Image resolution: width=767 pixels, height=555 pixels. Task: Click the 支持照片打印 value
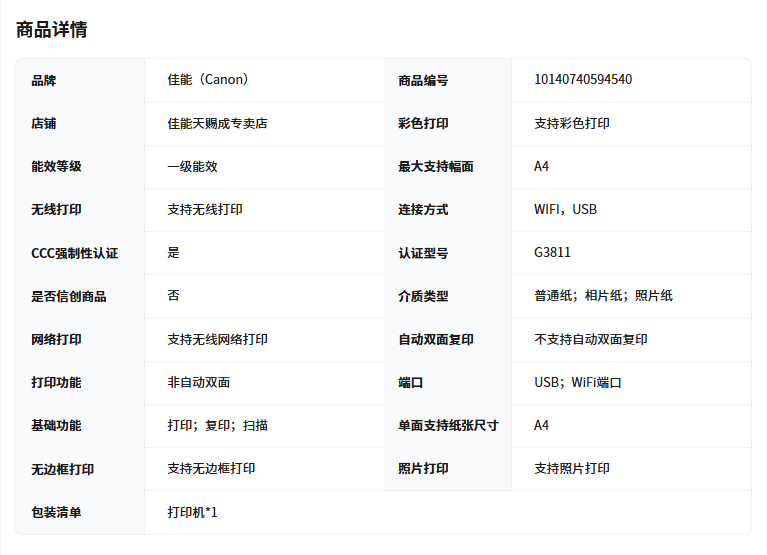pyautogui.click(x=572, y=468)
